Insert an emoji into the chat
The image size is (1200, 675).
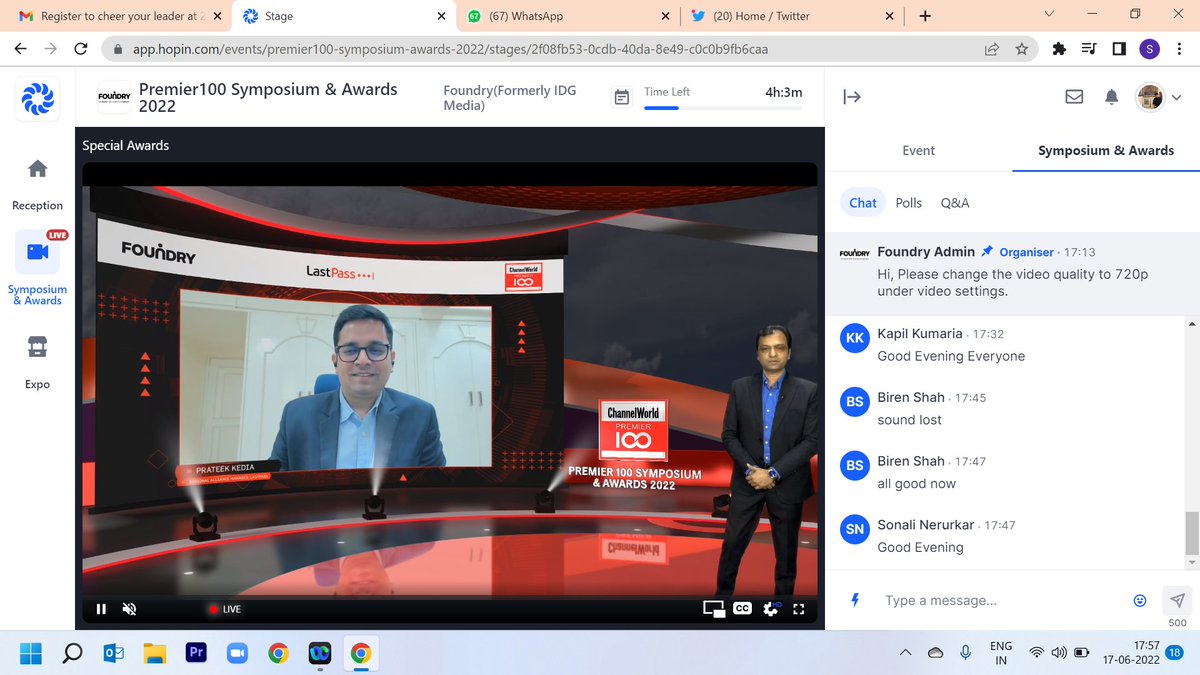tap(1139, 600)
